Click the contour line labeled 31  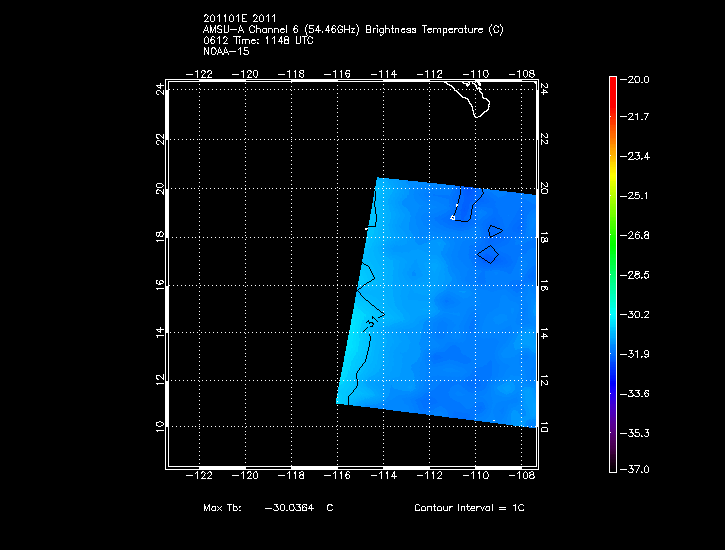[372, 323]
